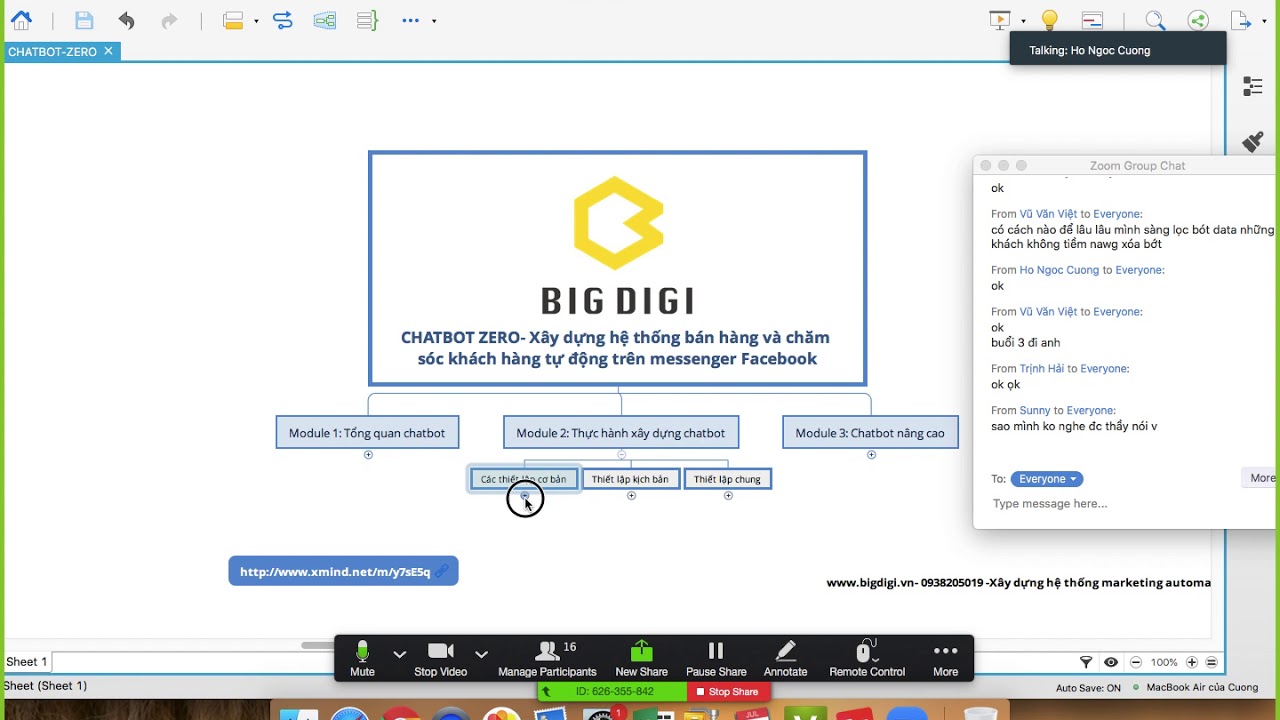Select Module 2: Thực hành xây dựng chatbot

tap(621, 433)
